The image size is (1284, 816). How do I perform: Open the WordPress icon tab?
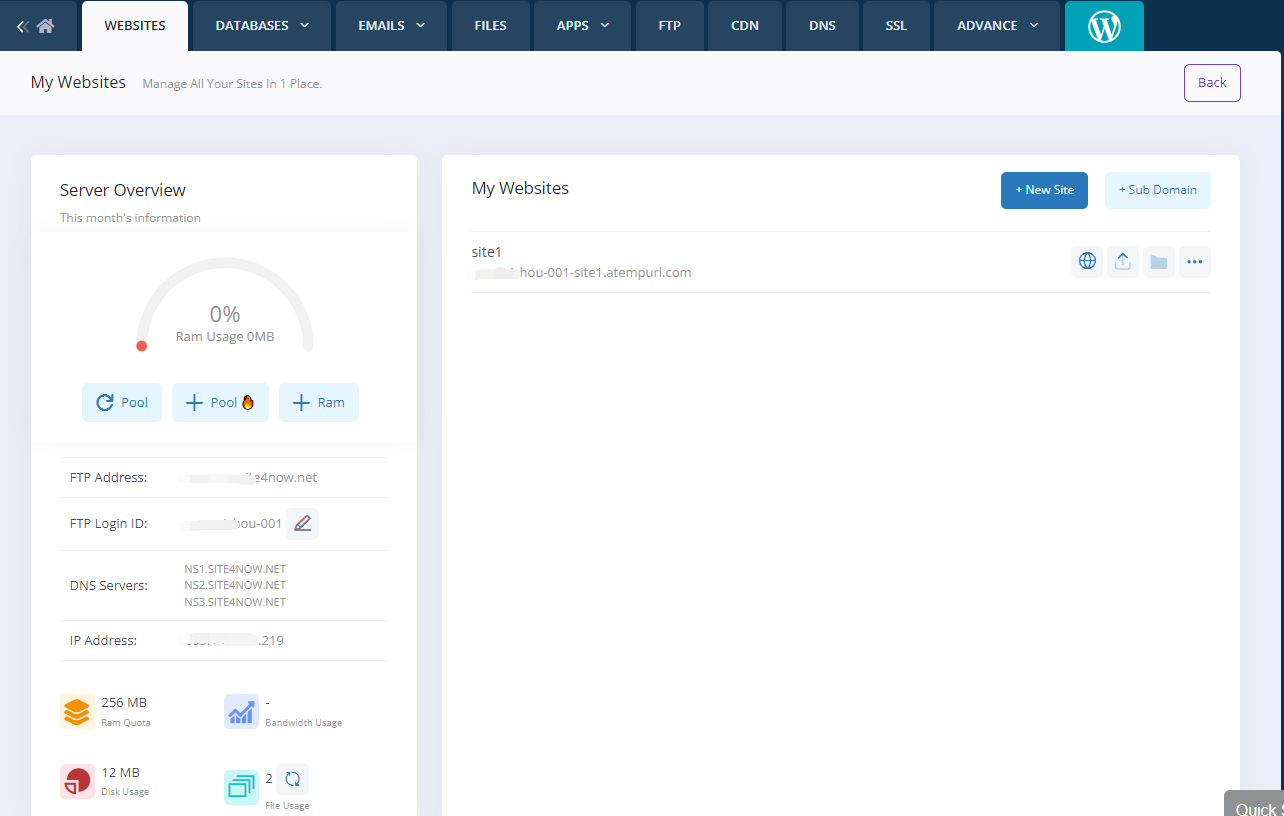[1104, 26]
